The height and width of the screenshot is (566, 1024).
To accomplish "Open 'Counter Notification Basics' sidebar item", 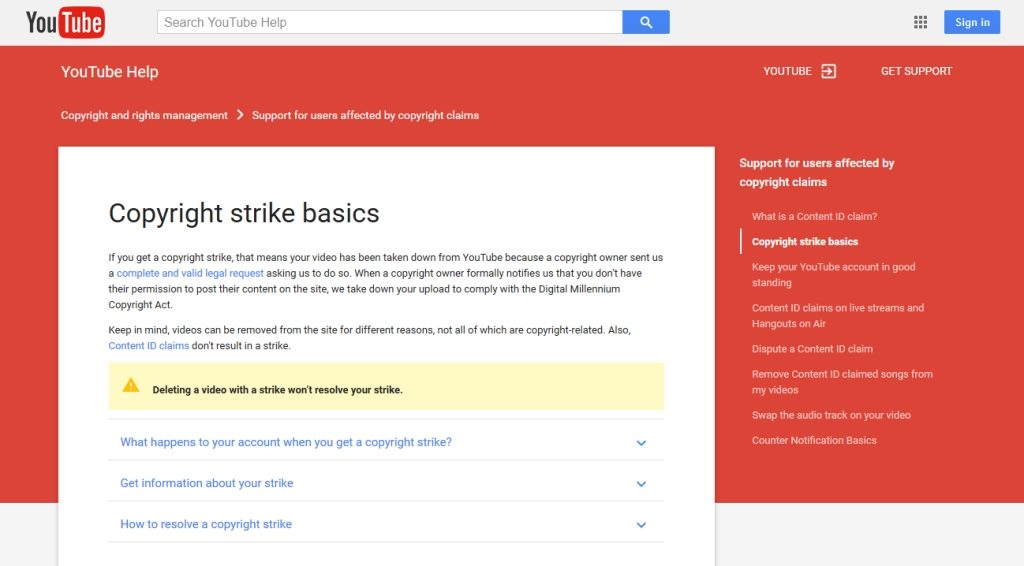I will pyautogui.click(x=814, y=440).
